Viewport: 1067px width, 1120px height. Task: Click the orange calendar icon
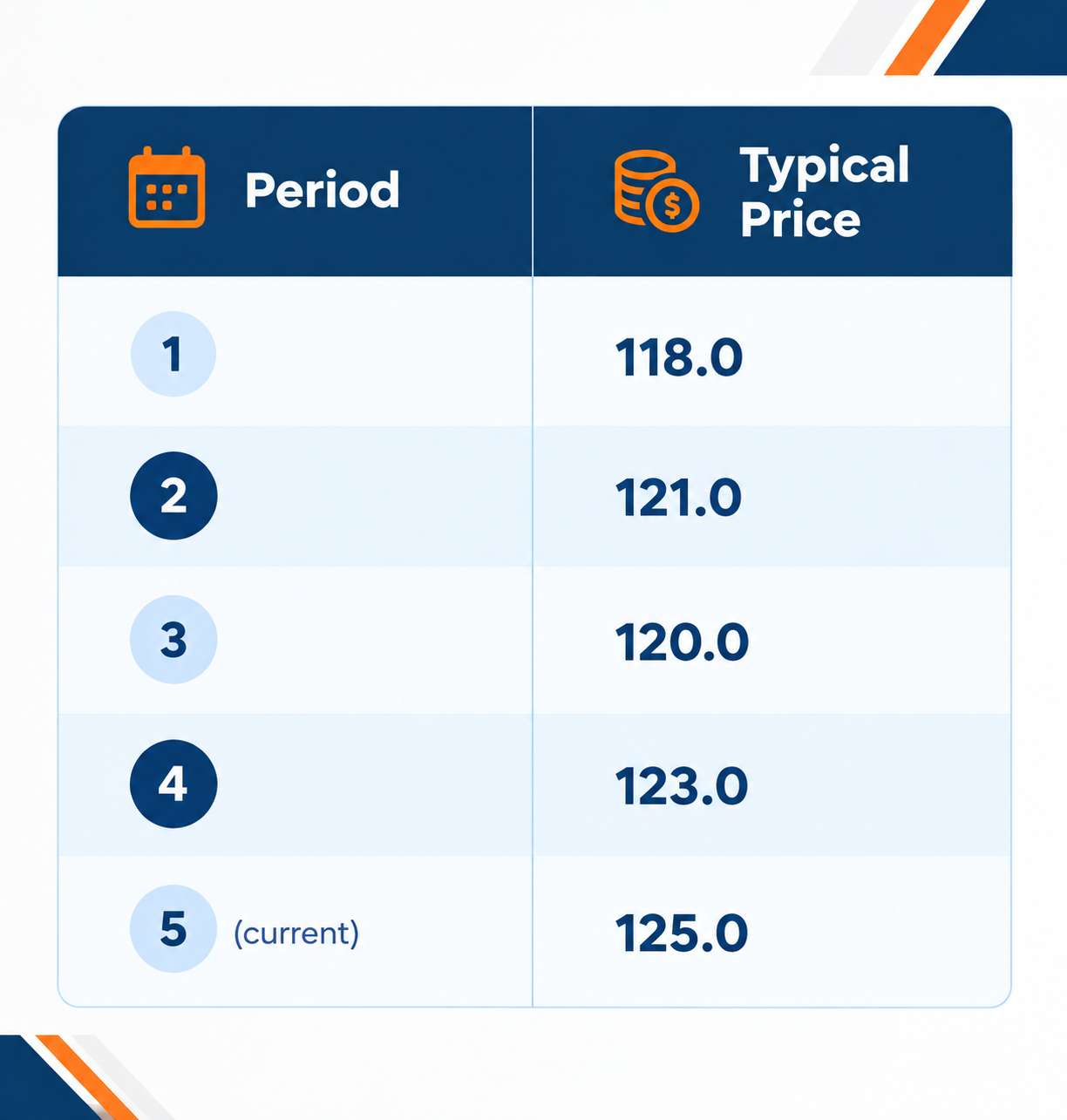[167, 187]
